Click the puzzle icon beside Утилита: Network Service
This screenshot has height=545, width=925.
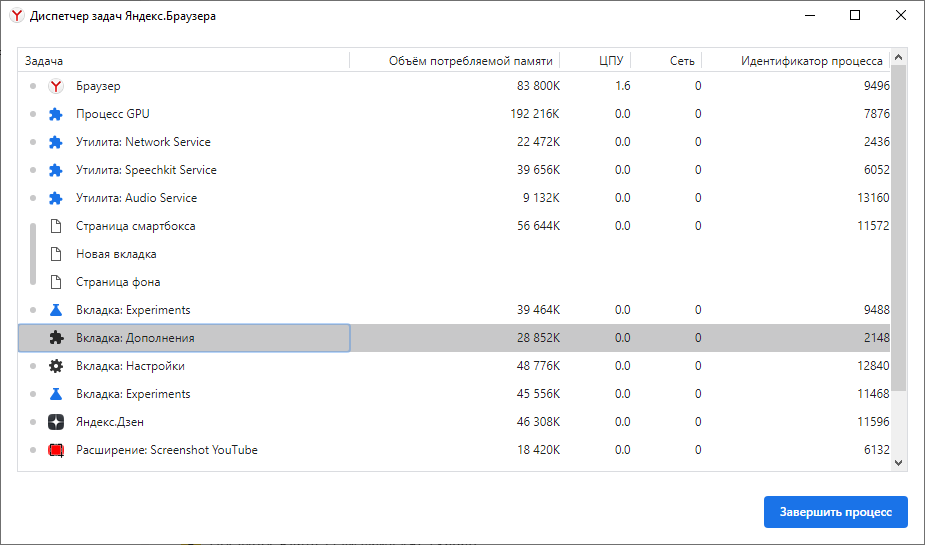56,142
